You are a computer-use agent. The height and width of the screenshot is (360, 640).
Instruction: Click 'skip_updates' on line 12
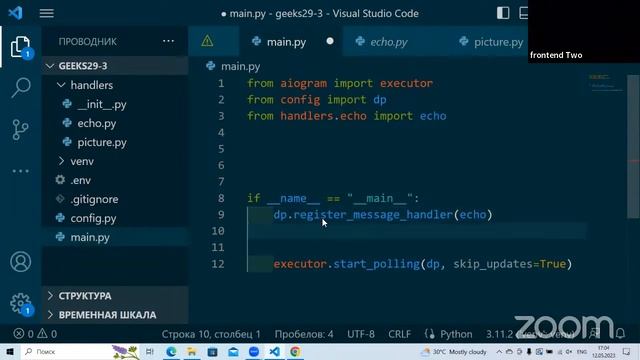tap(493, 264)
